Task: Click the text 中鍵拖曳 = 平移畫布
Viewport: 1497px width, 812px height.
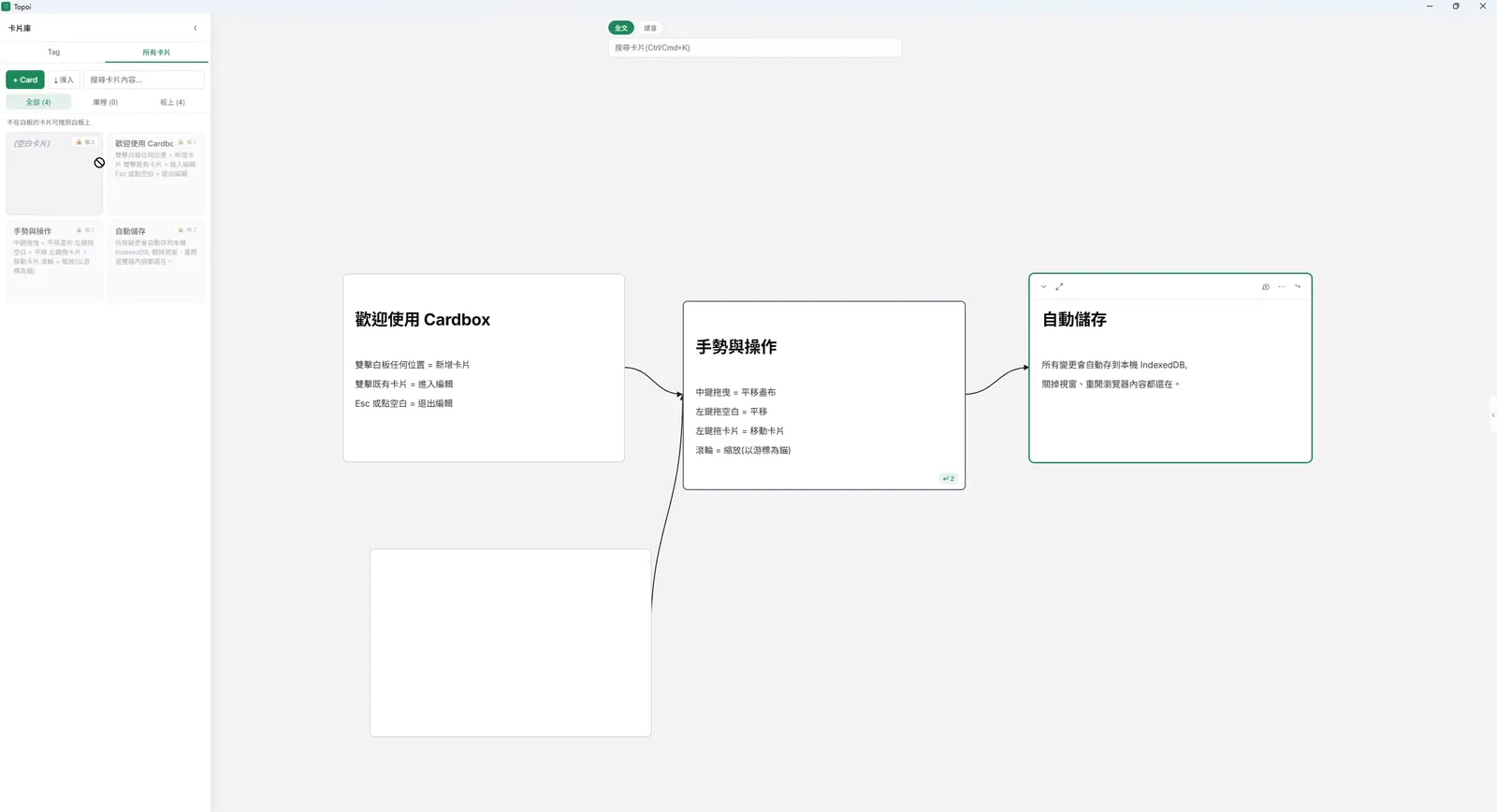Action: [735, 393]
